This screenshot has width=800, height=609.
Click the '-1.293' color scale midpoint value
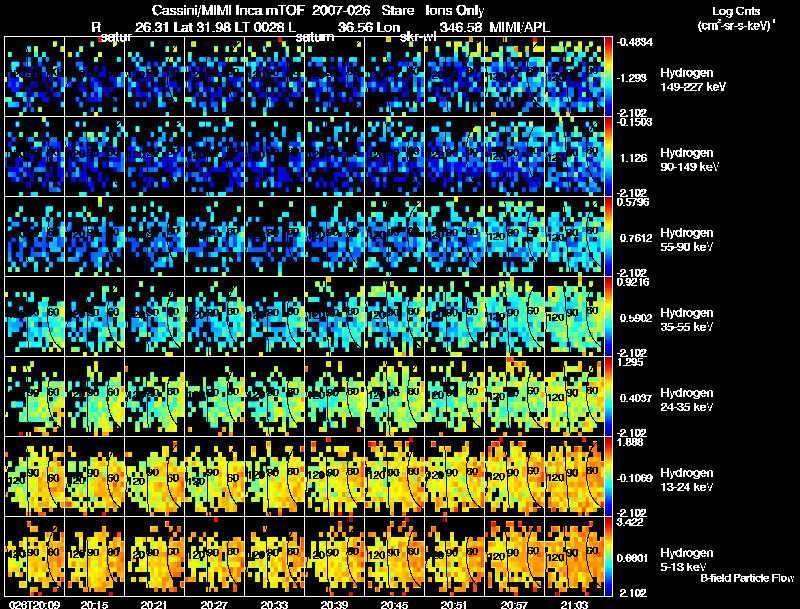click(x=632, y=78)
